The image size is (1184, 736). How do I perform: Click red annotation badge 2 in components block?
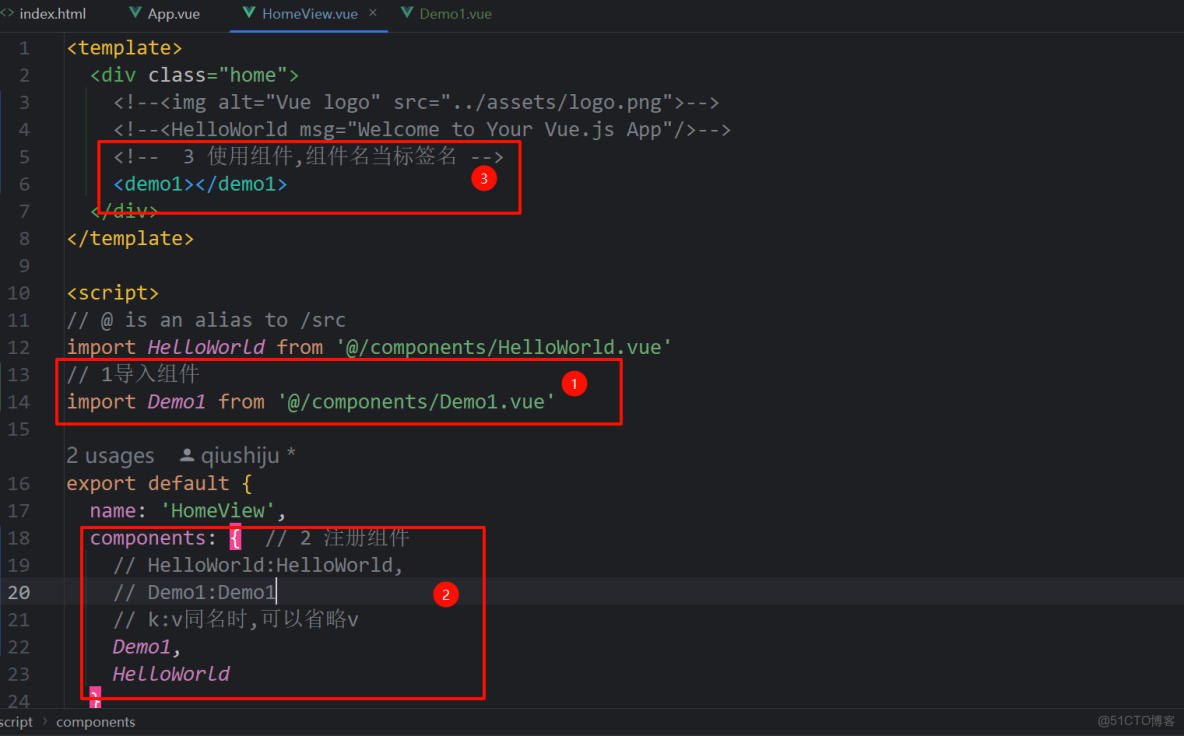pos(446,593)
